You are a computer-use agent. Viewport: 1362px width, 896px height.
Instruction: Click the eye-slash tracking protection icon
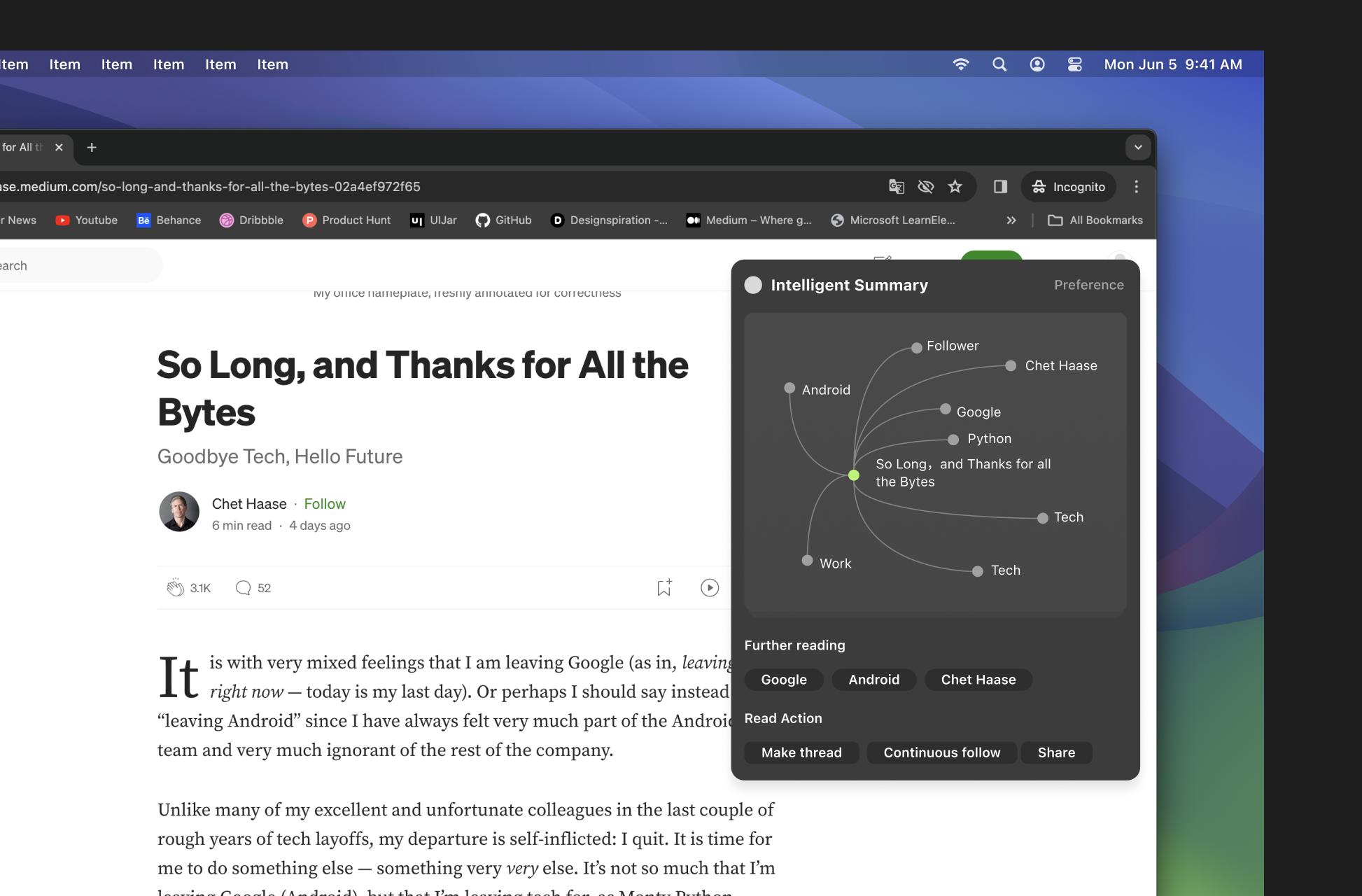click(925, 186)
